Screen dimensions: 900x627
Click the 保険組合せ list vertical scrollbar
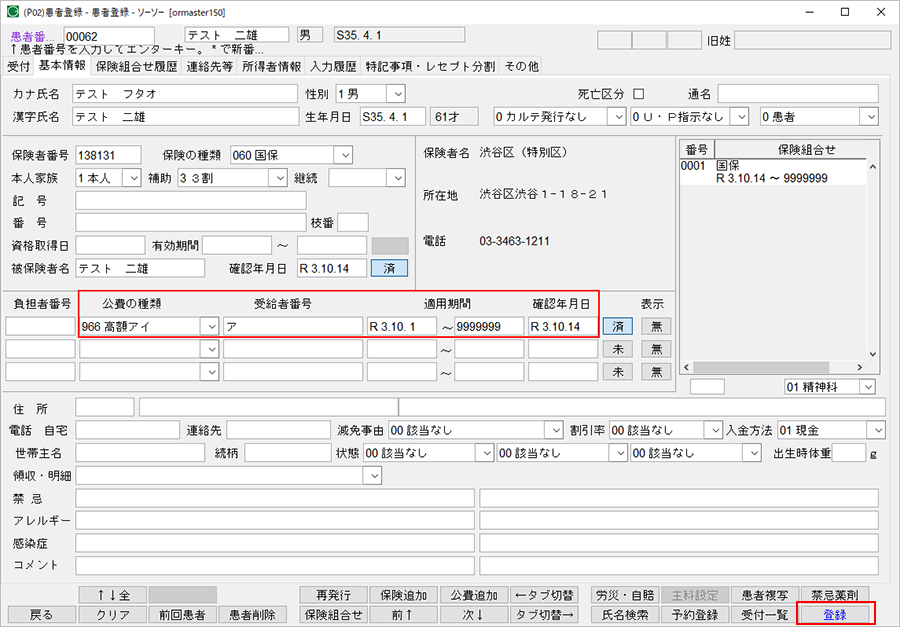[x=873, y=260]
